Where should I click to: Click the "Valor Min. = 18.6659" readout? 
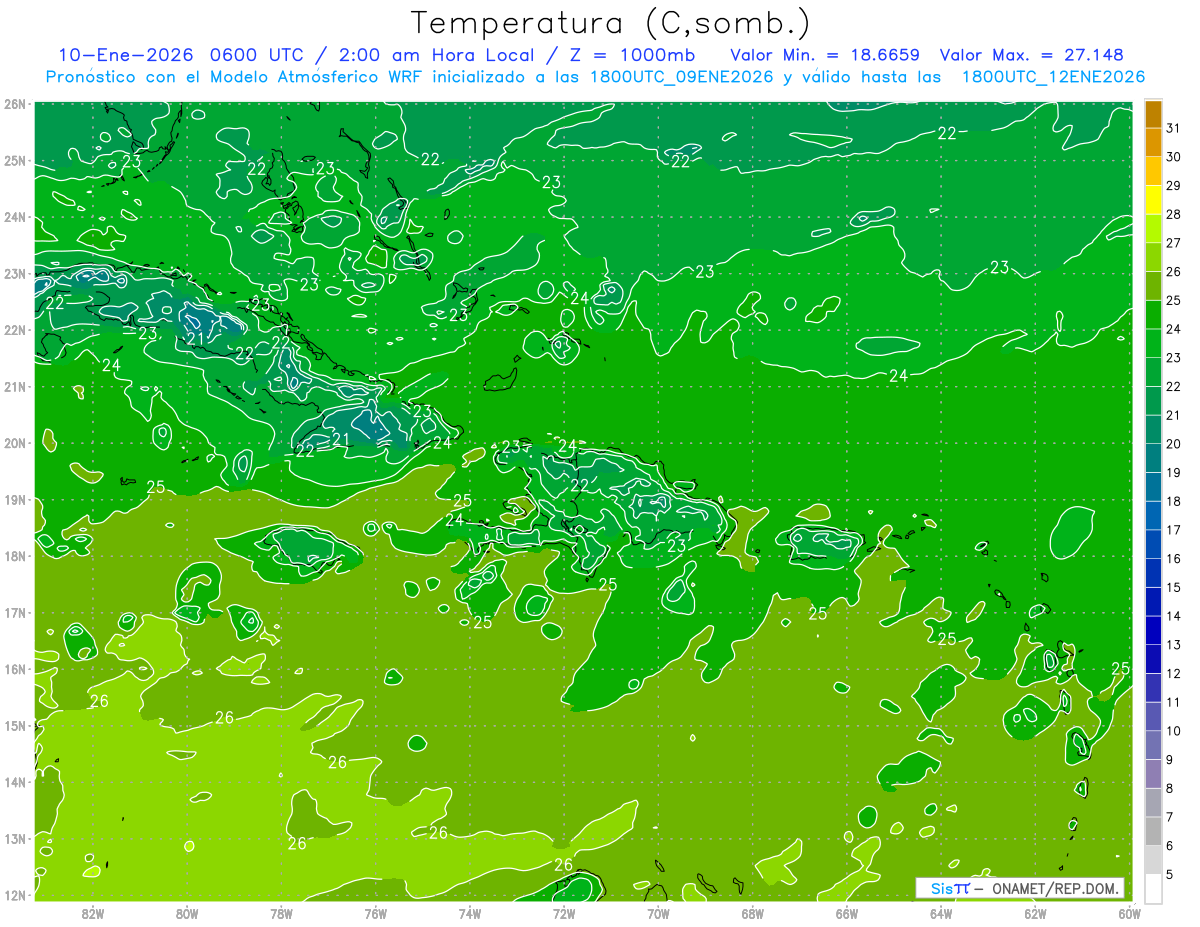[x=825, y=55]
